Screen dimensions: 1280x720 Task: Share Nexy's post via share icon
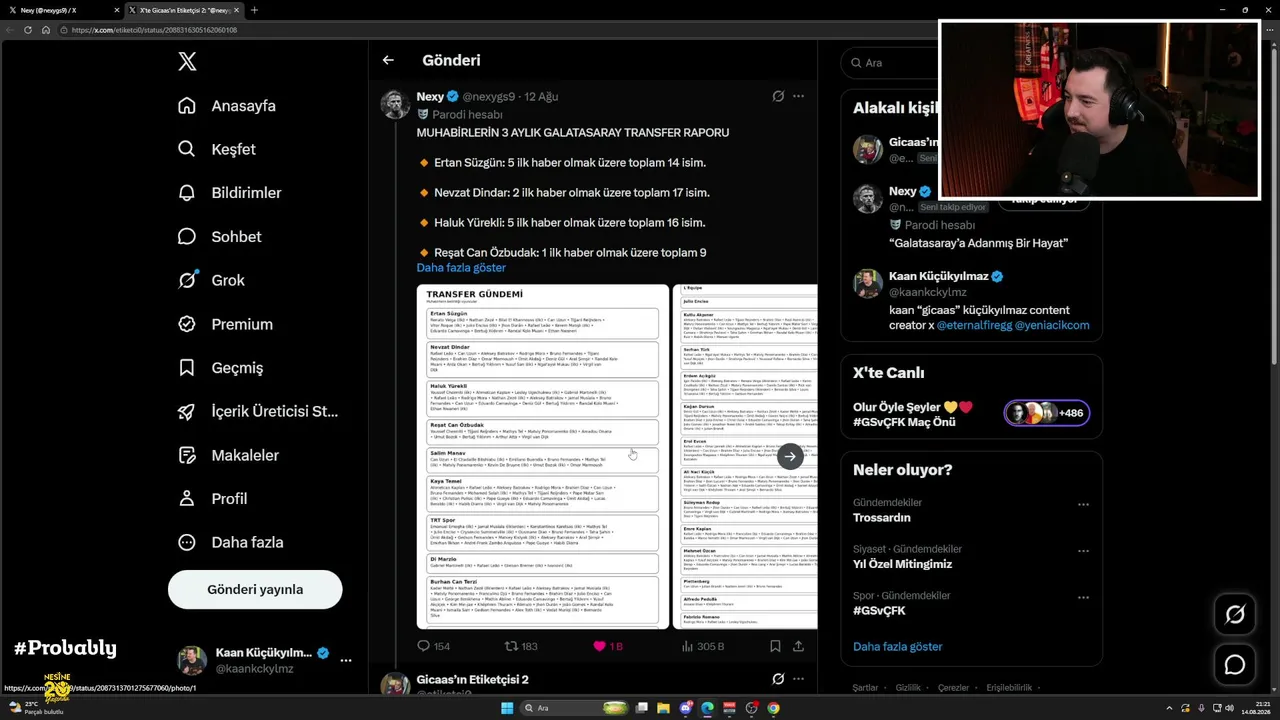[x=798, y=646]
